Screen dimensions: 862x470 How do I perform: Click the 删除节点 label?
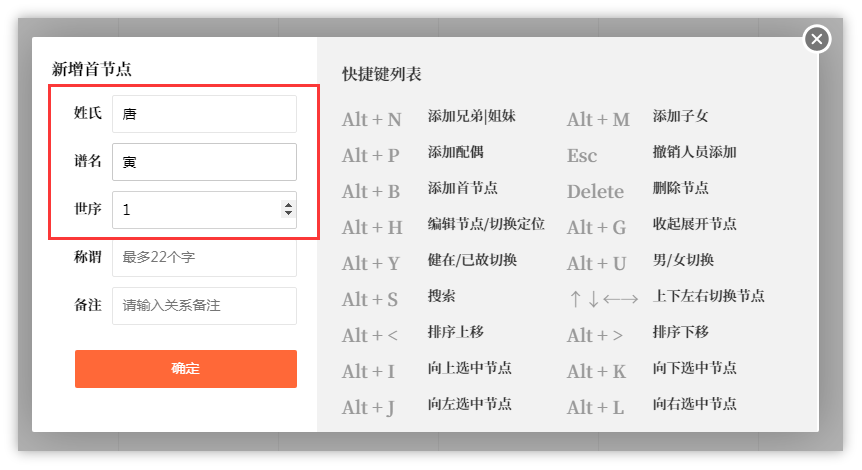[681, 188]
